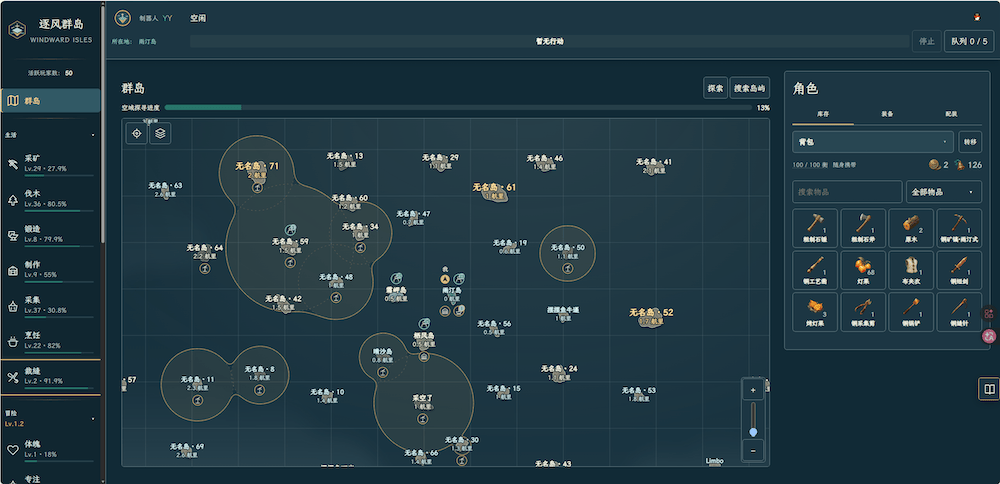Click the player avatar emblem in header
Viewport: 1000px width, 484px height.
coord(122,18)
